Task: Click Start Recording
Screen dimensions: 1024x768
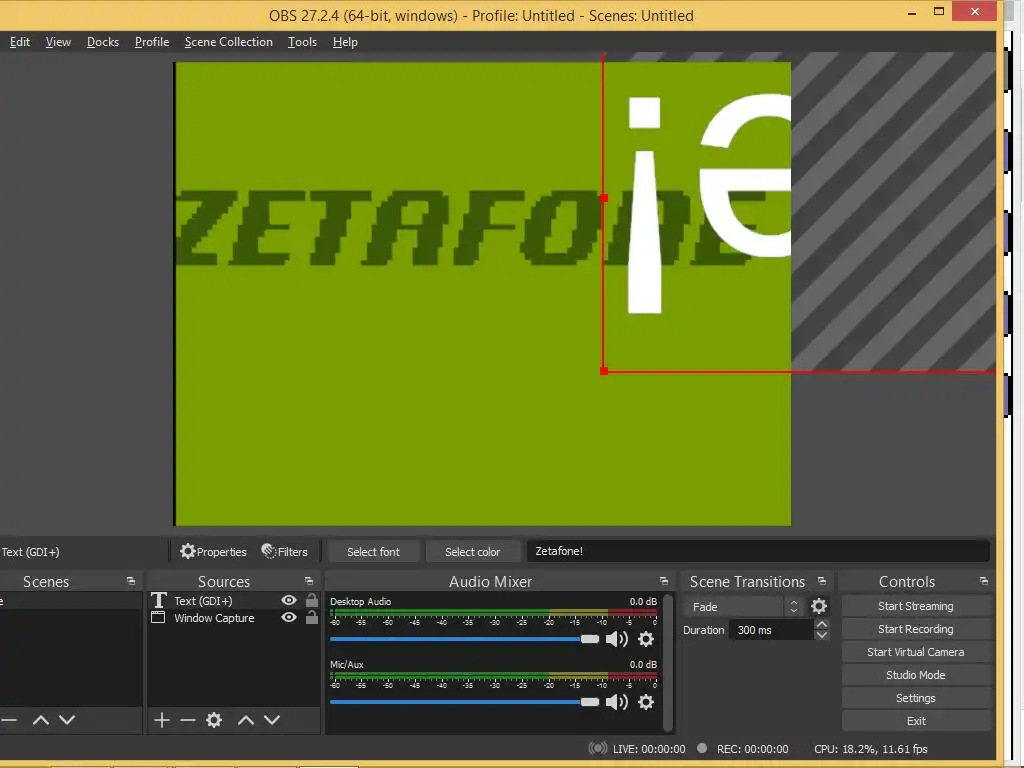Action: tap(916, 629)
